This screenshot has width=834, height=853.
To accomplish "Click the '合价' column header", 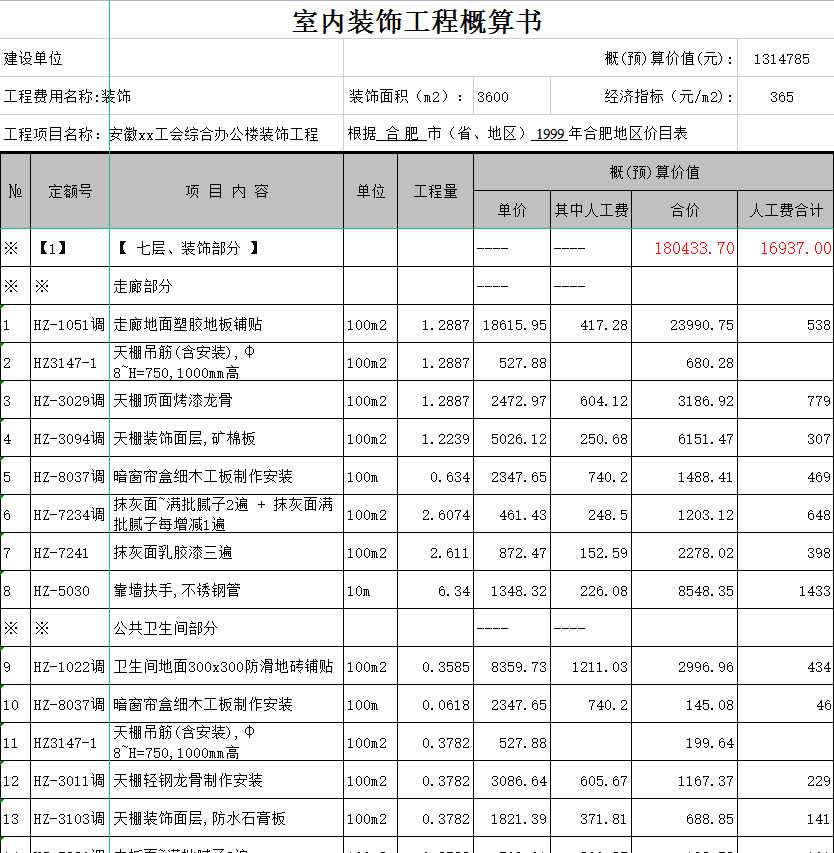I will (684, 210).
